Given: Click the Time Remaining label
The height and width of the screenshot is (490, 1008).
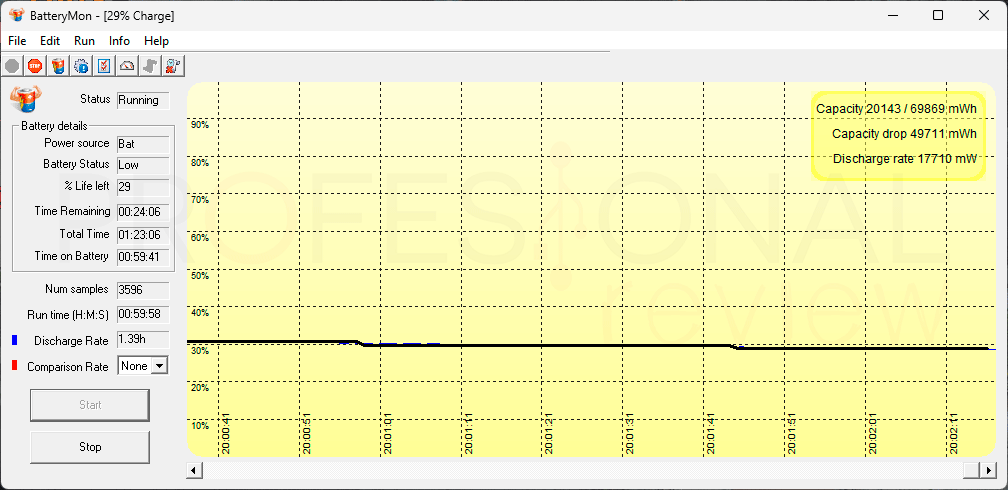Looking at the screenshot, I should pos(72,211).
